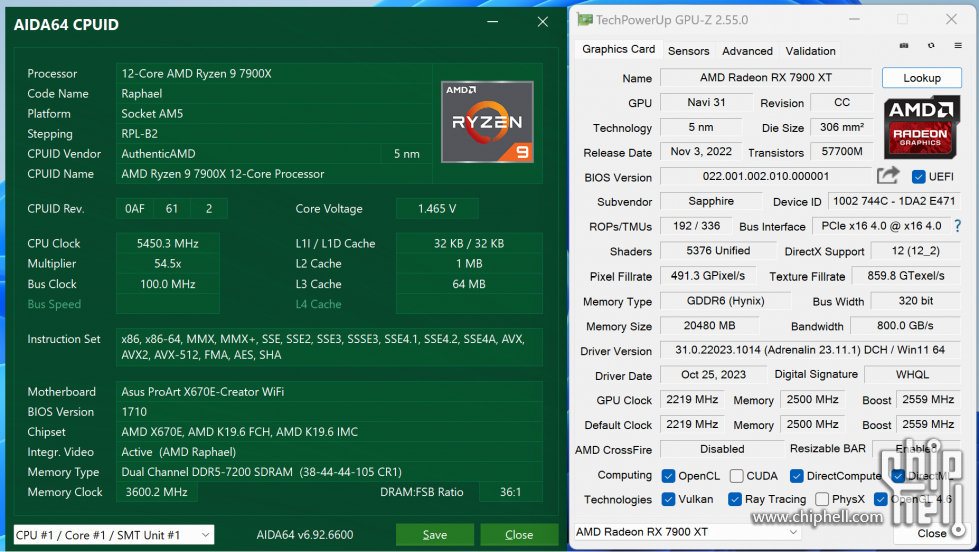
Task: Click the Memory Type field GDDR6 (Hynix)
Action: (726, 300)
